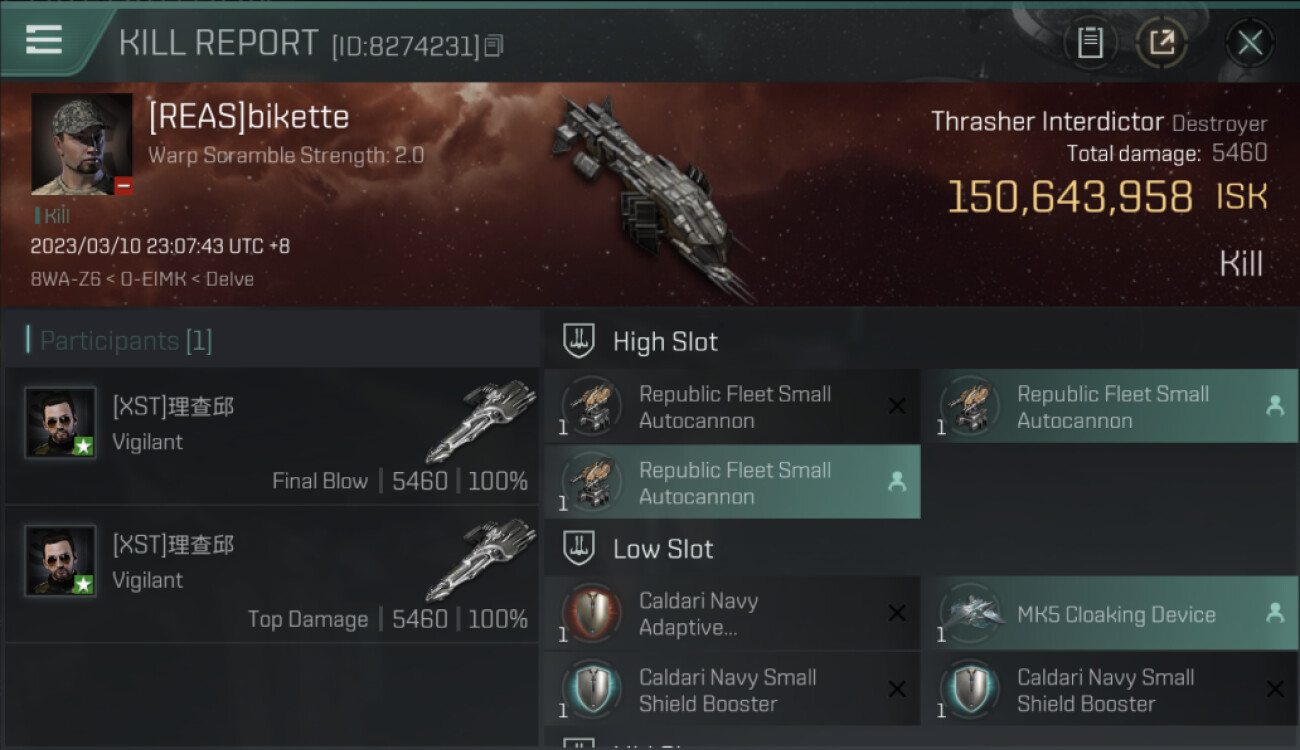Open Top Damage pilot portrait
This screenshot has height=750, width=1300.
pyautogui.click(x=60, y=561)
